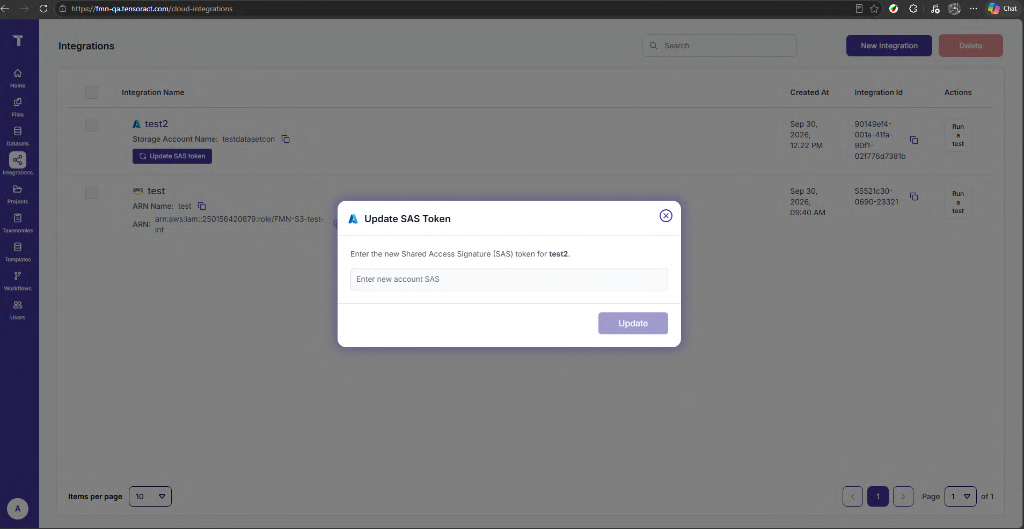Open the Home page in sidebar
Image resolution: width=1024 pixels, height=529 pixels.
point(18,78)
